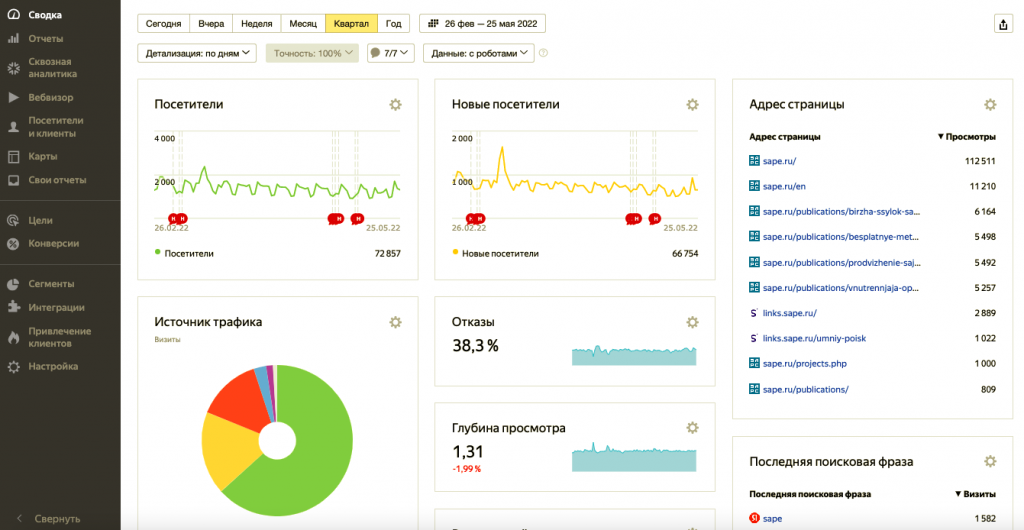Click the calendar icon in the date range
Viewport: 1024px width, 530px height.
point(433,23)
